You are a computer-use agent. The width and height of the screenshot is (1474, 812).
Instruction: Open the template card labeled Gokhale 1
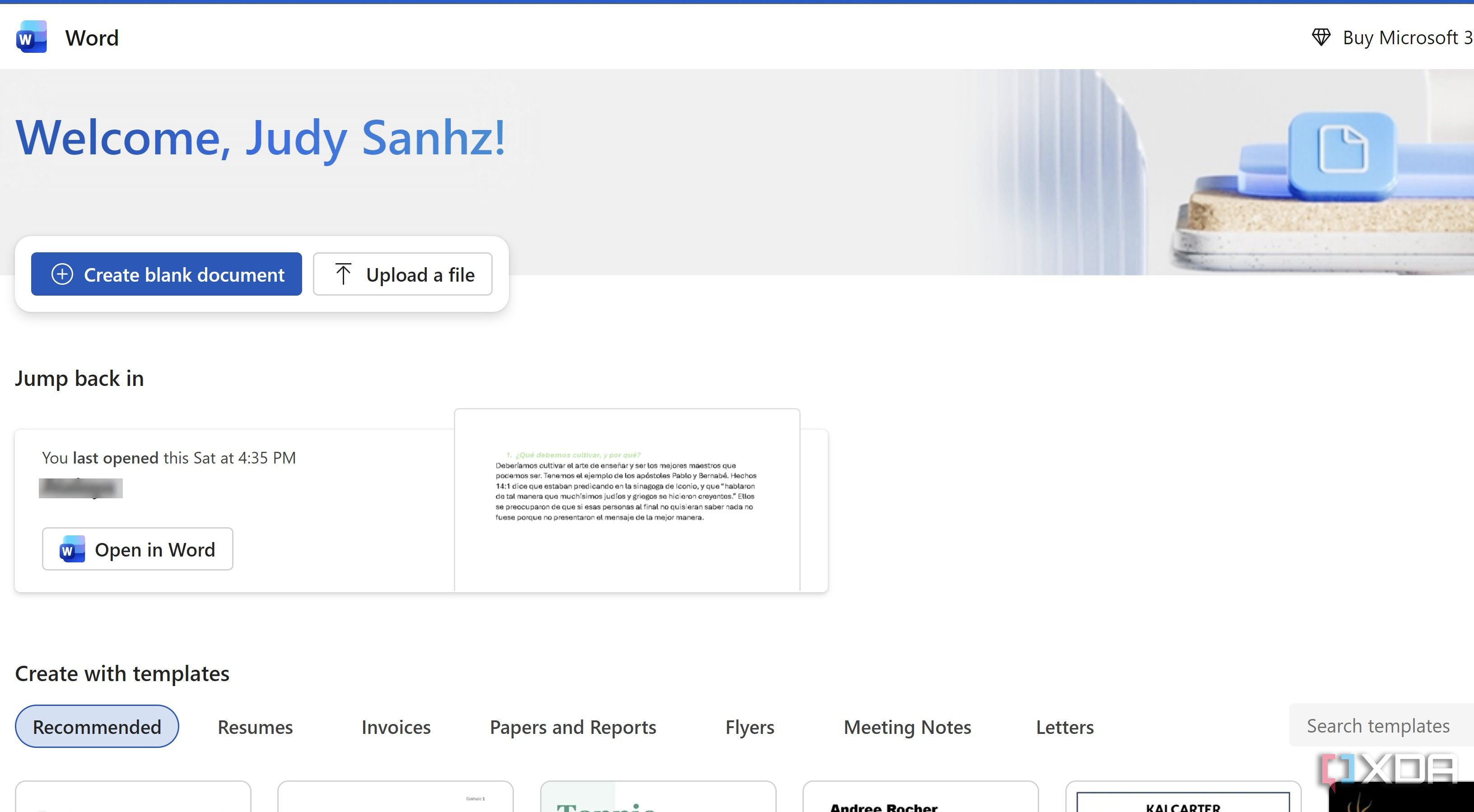coord(396,797)
